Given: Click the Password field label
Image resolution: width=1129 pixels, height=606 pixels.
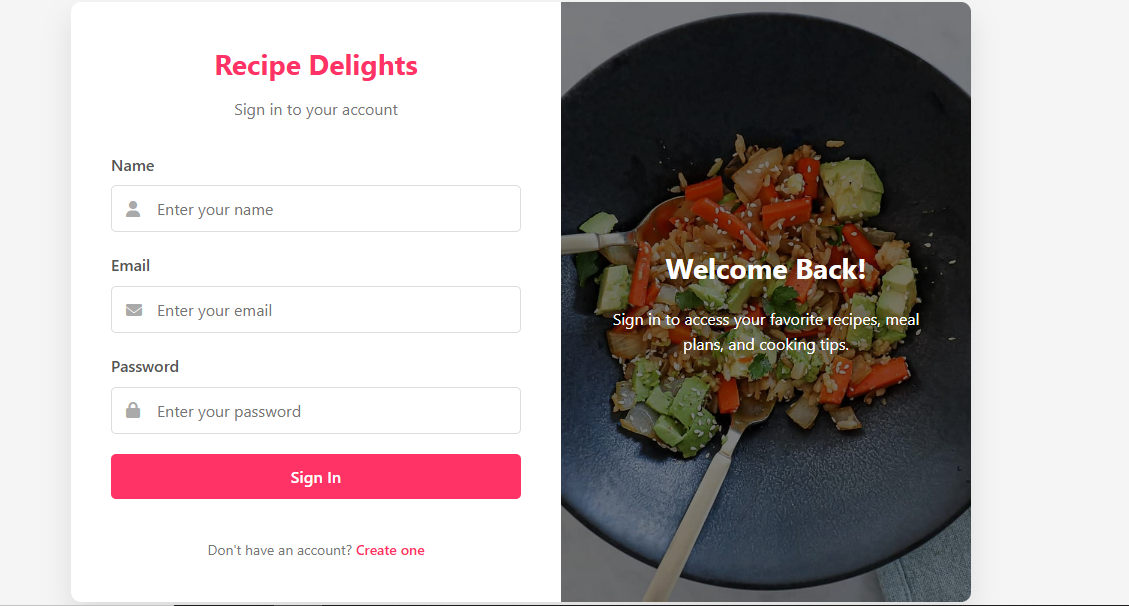Looking at the screenshot, I should click(145, 366).
